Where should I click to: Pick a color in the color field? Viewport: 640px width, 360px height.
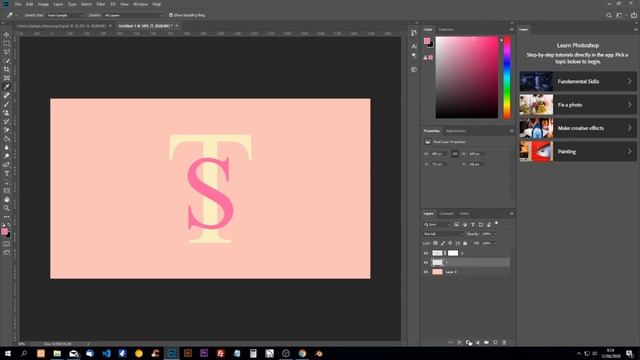point(467,78)
